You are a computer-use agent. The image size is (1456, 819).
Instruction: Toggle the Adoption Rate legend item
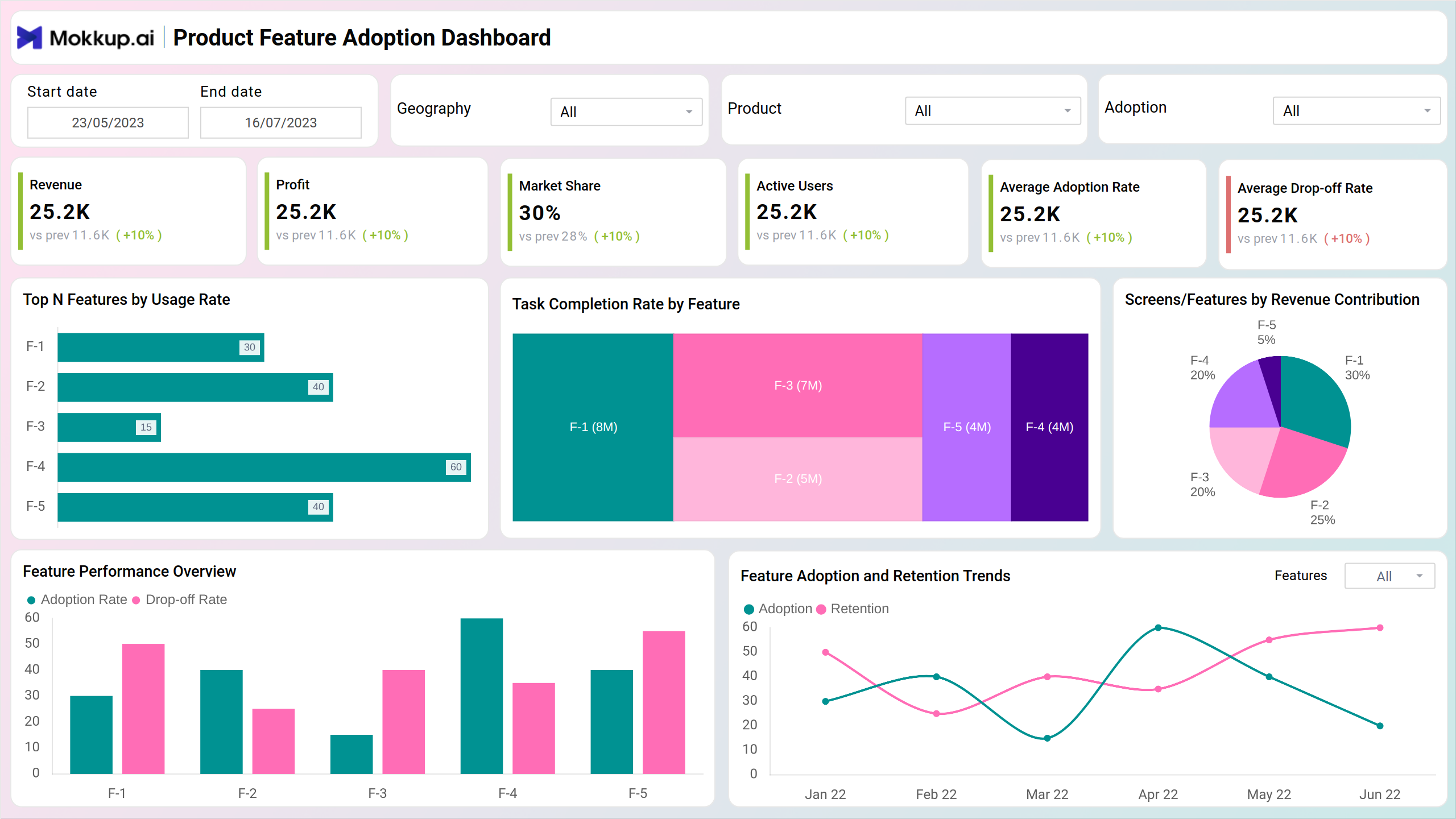coord(77,599)
